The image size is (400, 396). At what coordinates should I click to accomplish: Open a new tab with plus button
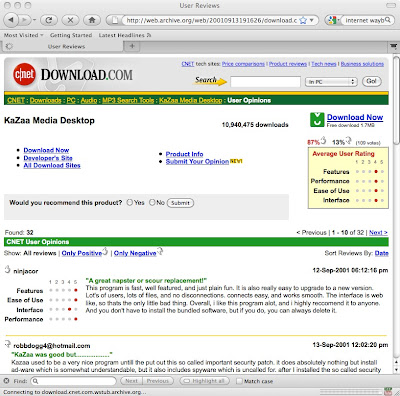click(x=132, y=46)
